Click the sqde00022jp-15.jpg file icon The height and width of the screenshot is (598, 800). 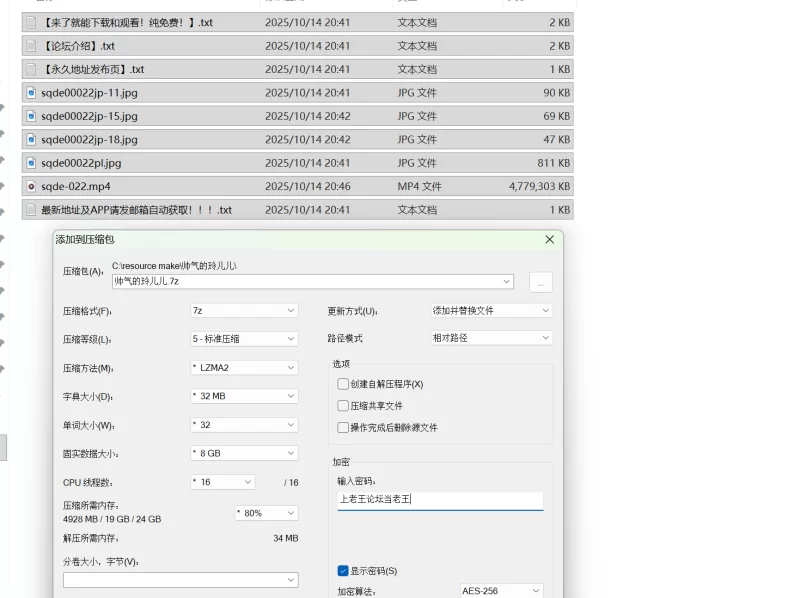32,116
